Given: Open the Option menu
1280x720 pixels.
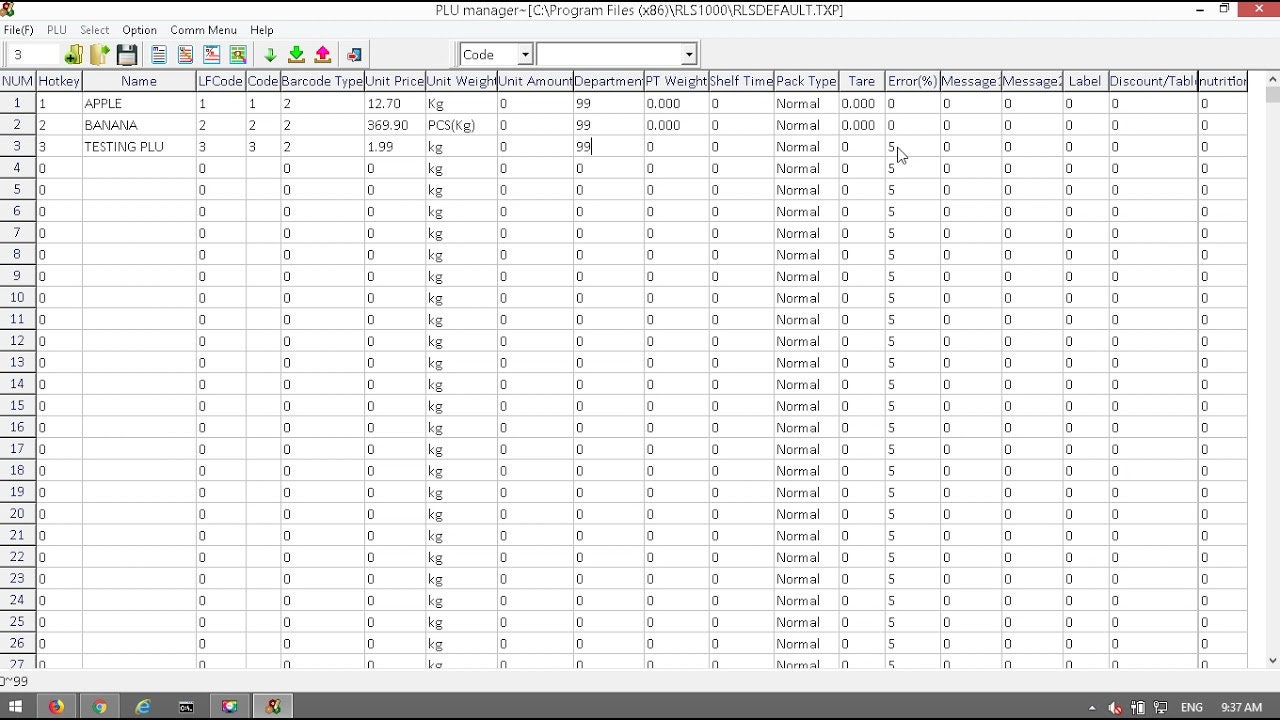Looking at the screenshot, I should coord(139,30).
